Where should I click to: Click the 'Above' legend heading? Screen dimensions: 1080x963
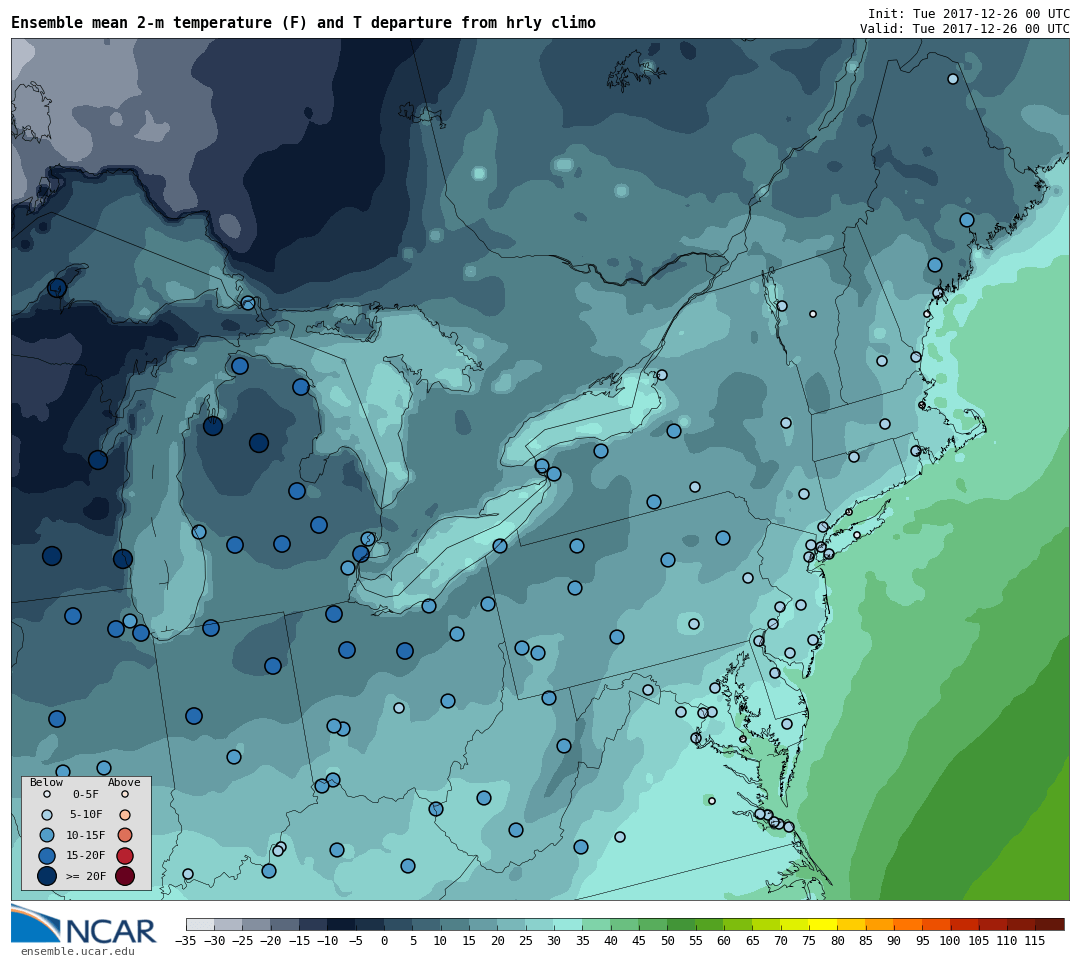point(124,782)
